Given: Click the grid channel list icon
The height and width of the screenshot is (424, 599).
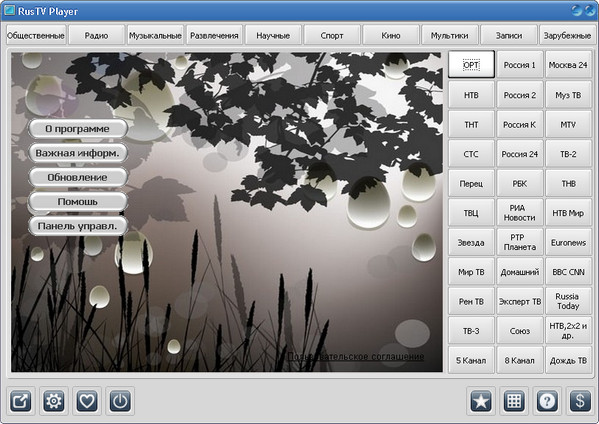Looking at the screenshot, I should pyautogui.click(x=514, y=401).
